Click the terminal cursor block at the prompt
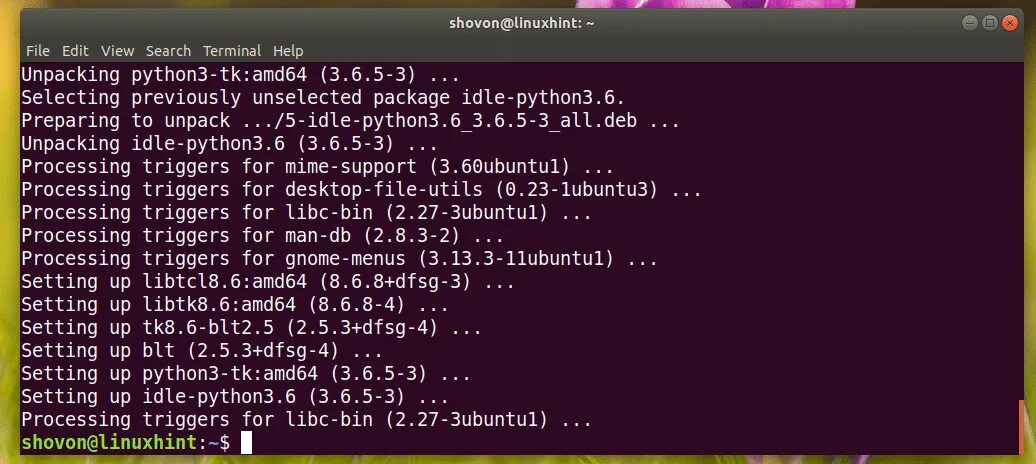Viewport: 1036px width, 464px height. pyautogui.click(x=246, y=442)
